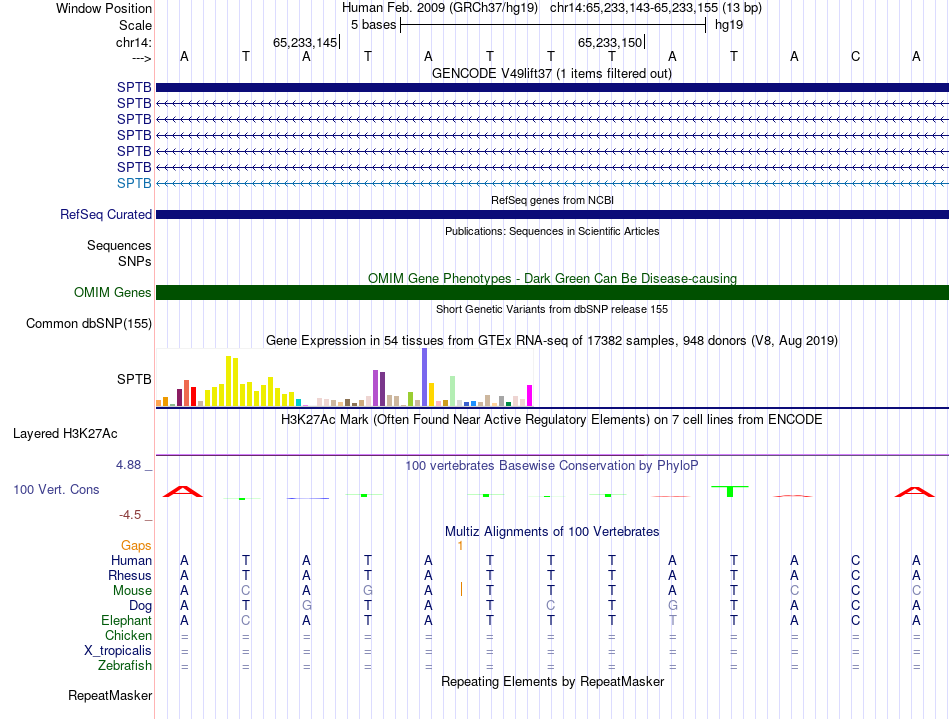Click the Rhesus alignment row label
950x719 pixels.
pyautogui.click(x=130, y=575)
